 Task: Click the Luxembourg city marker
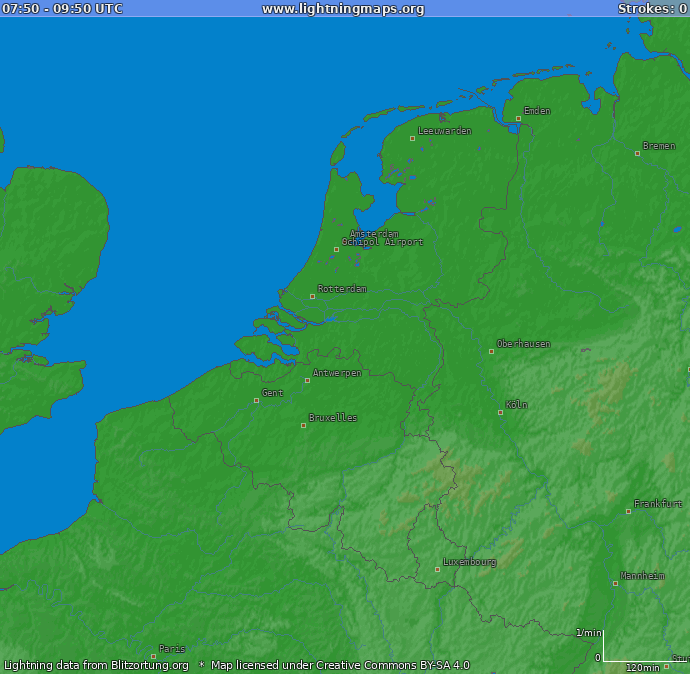(437, 569)
